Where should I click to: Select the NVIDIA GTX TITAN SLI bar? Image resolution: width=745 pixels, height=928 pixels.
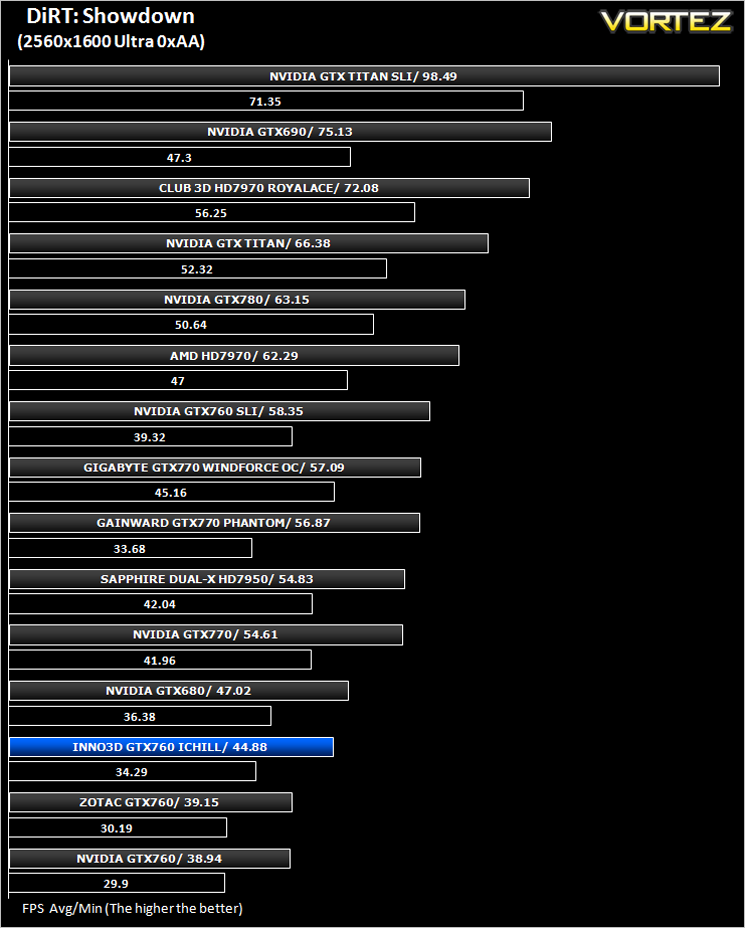point(364,76)
